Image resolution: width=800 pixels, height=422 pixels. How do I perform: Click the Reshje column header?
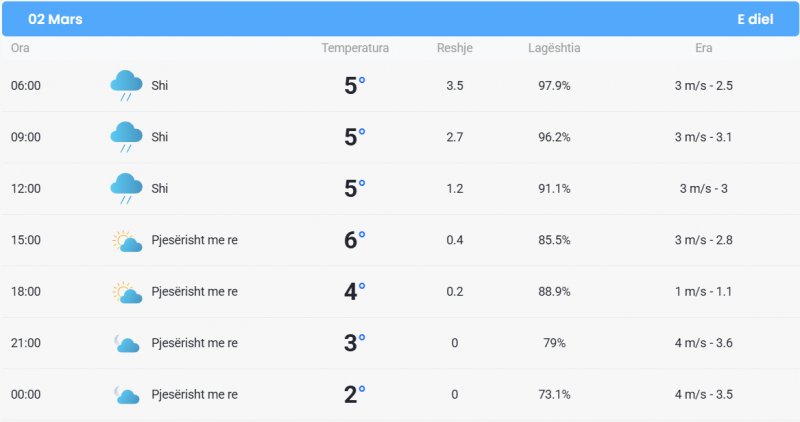pyautogui.click(x=455, y=48)
